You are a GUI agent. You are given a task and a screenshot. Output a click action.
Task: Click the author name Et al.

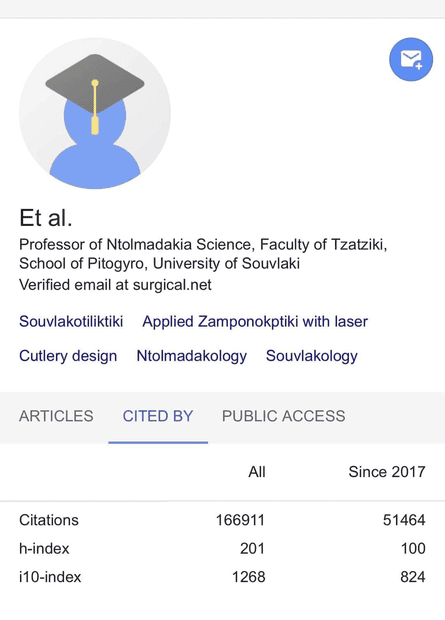[x=46, y=217]
